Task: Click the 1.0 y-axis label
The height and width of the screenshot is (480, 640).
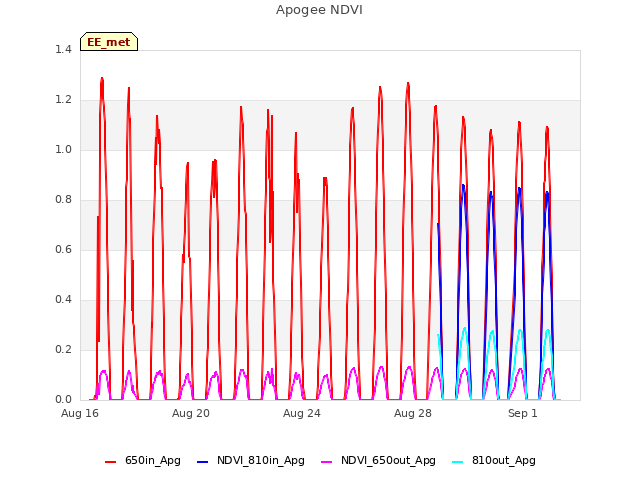Action: (63, 150)
